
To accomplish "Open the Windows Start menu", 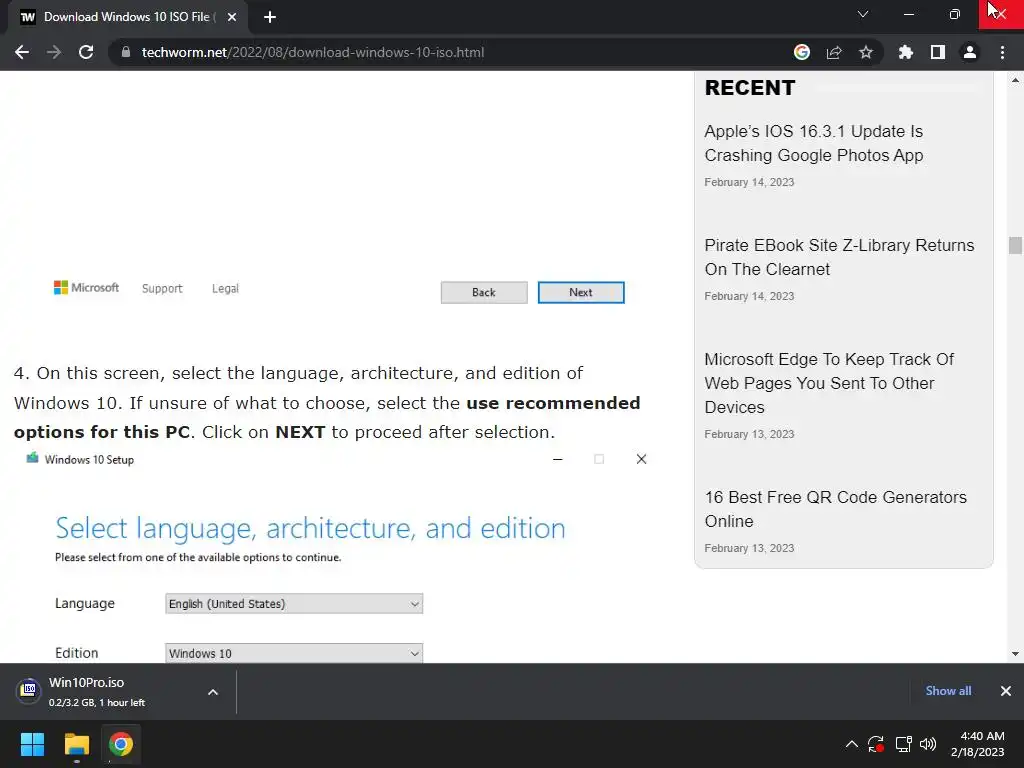I will click(x=32, y=744).
